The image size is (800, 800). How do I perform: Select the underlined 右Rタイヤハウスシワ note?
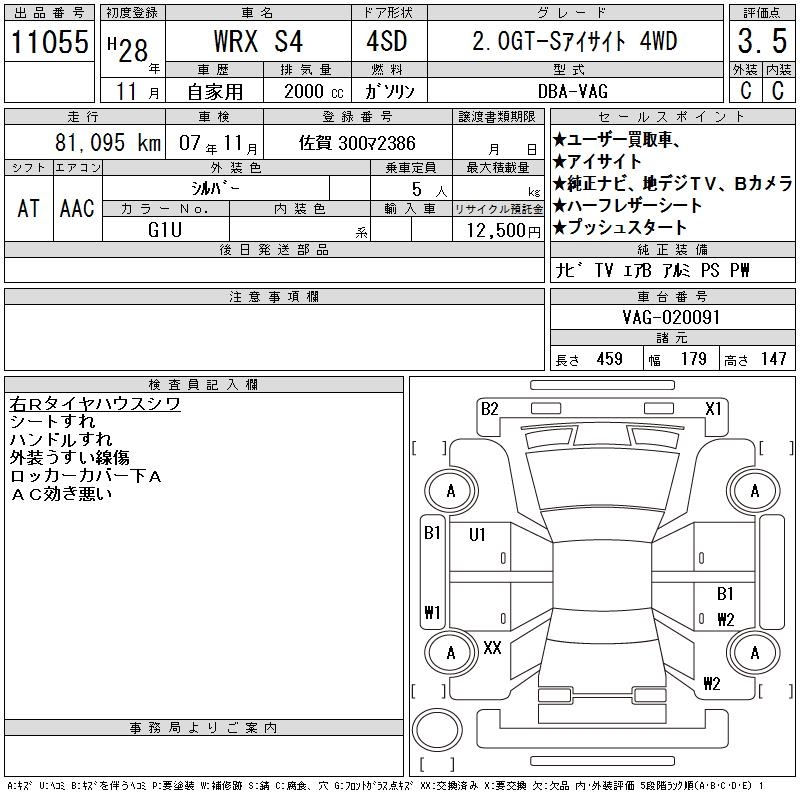coord(95,404)
